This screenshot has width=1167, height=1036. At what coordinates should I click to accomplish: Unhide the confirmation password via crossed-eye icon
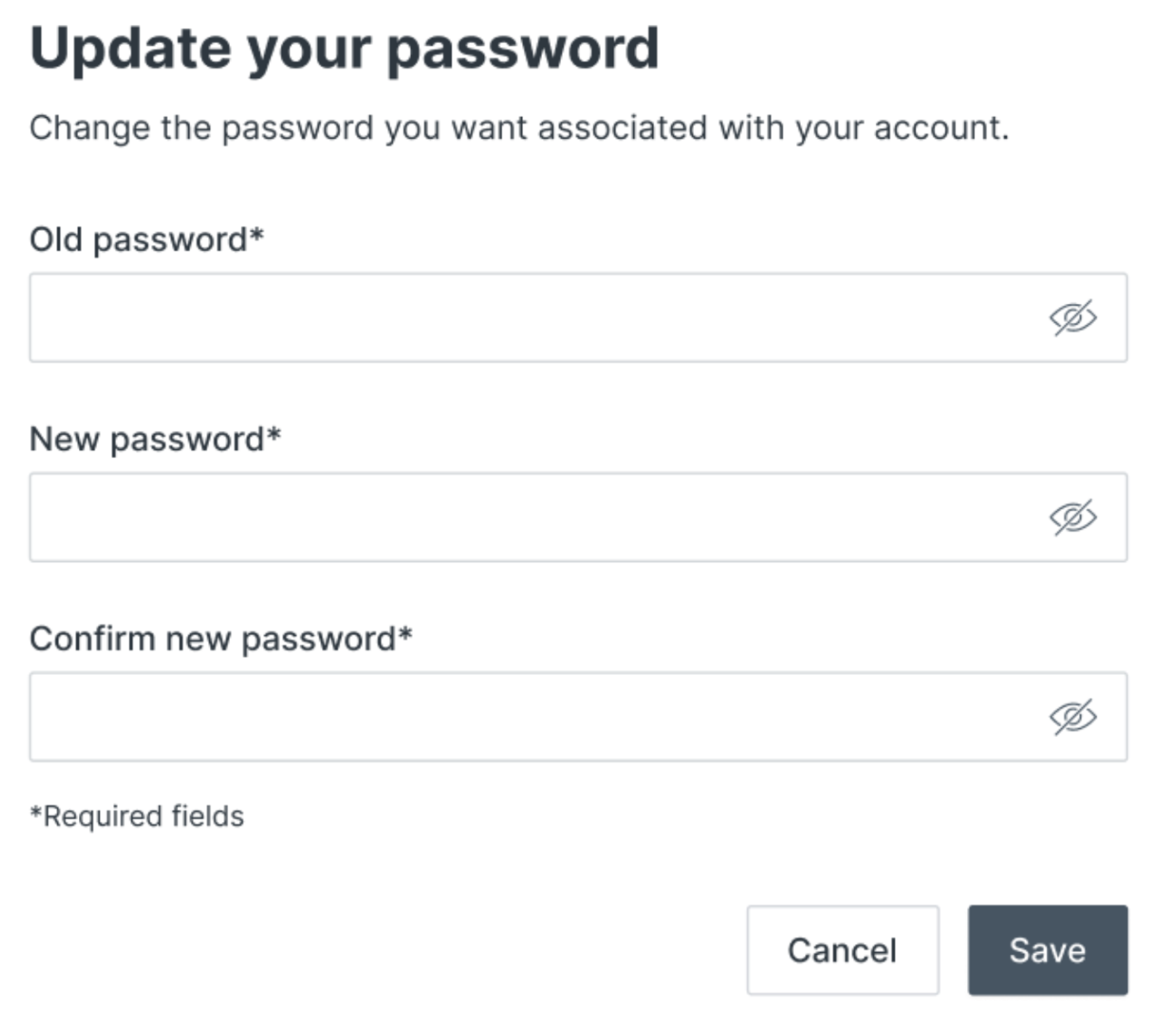(x=1072, y=717)
